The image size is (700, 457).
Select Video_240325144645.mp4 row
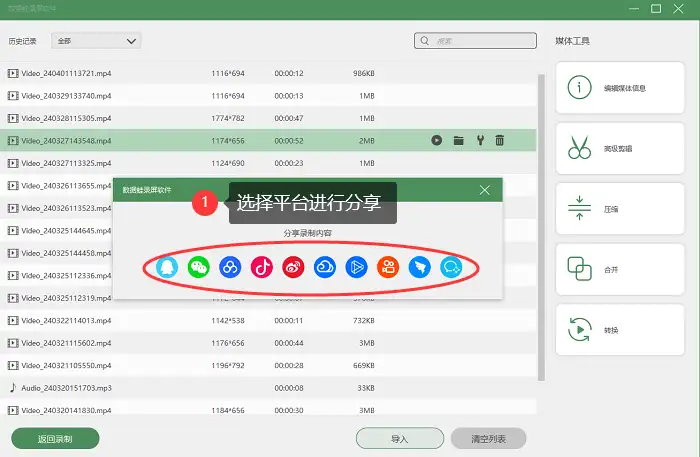point(56,231)
